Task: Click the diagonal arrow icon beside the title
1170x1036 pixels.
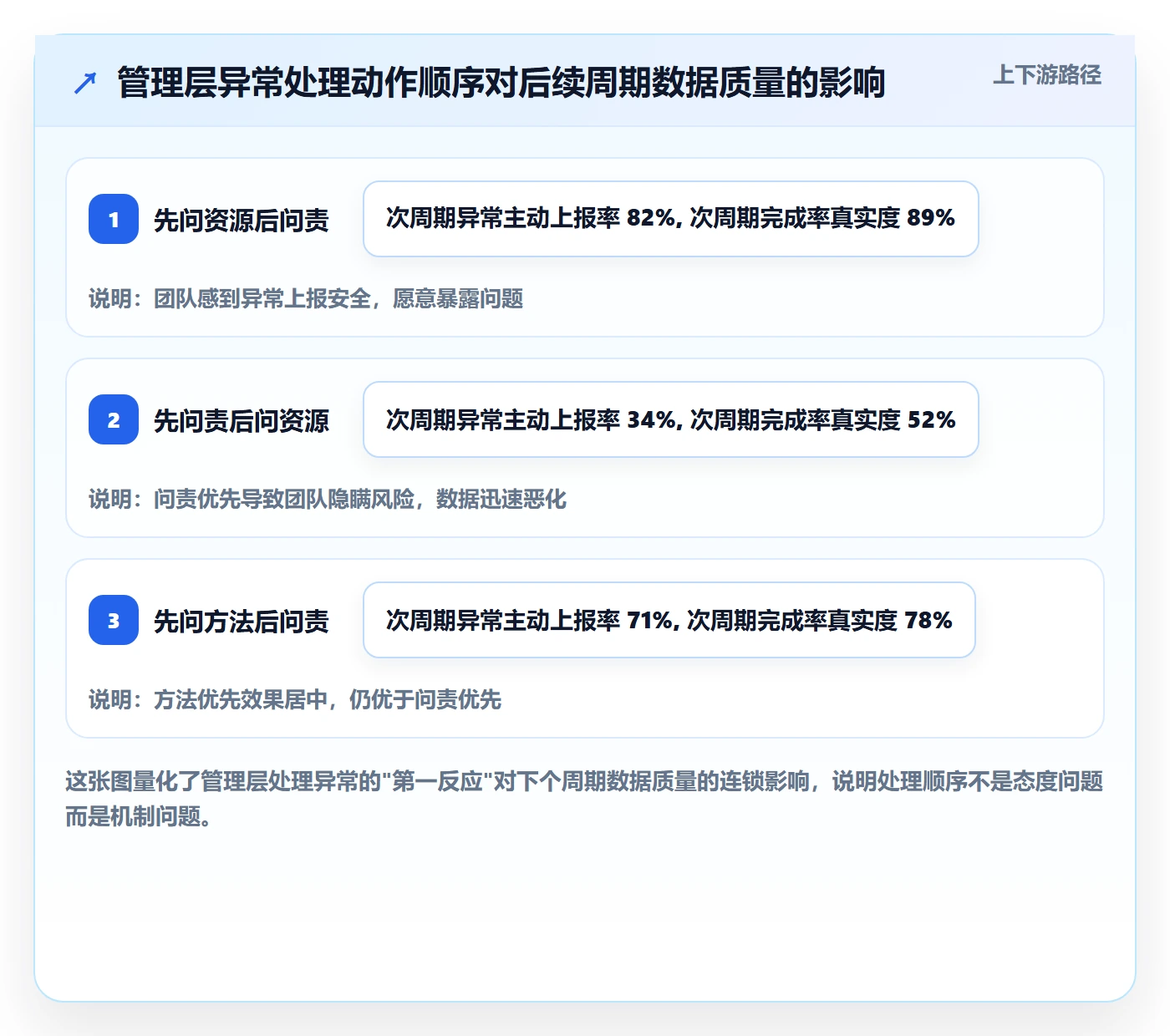Action: pyautogui.click(x=85, y=83)
